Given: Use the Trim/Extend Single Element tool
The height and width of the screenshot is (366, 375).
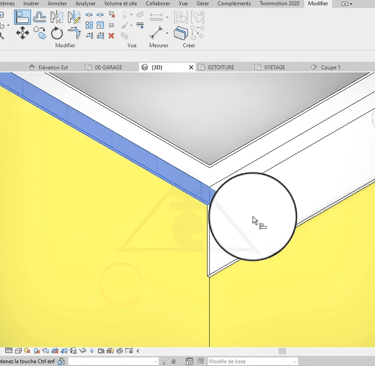Looking at the screenshot, I should pyautogui.click(x=89, y=35).
